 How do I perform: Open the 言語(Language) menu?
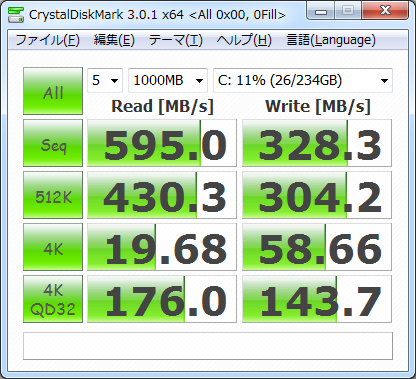[x=331, y=40]
